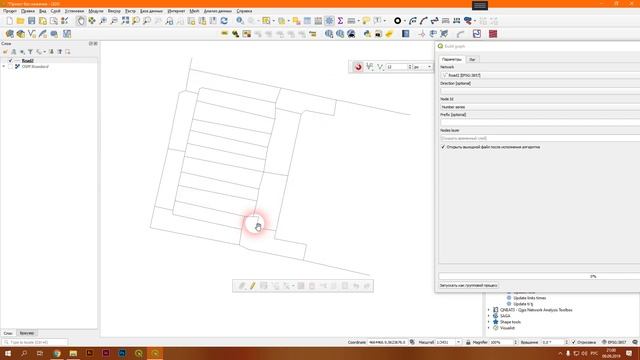The height and width of the screenshot is (360, 640).
Task: Open Windows notification center icon
Action: point(629,353)
